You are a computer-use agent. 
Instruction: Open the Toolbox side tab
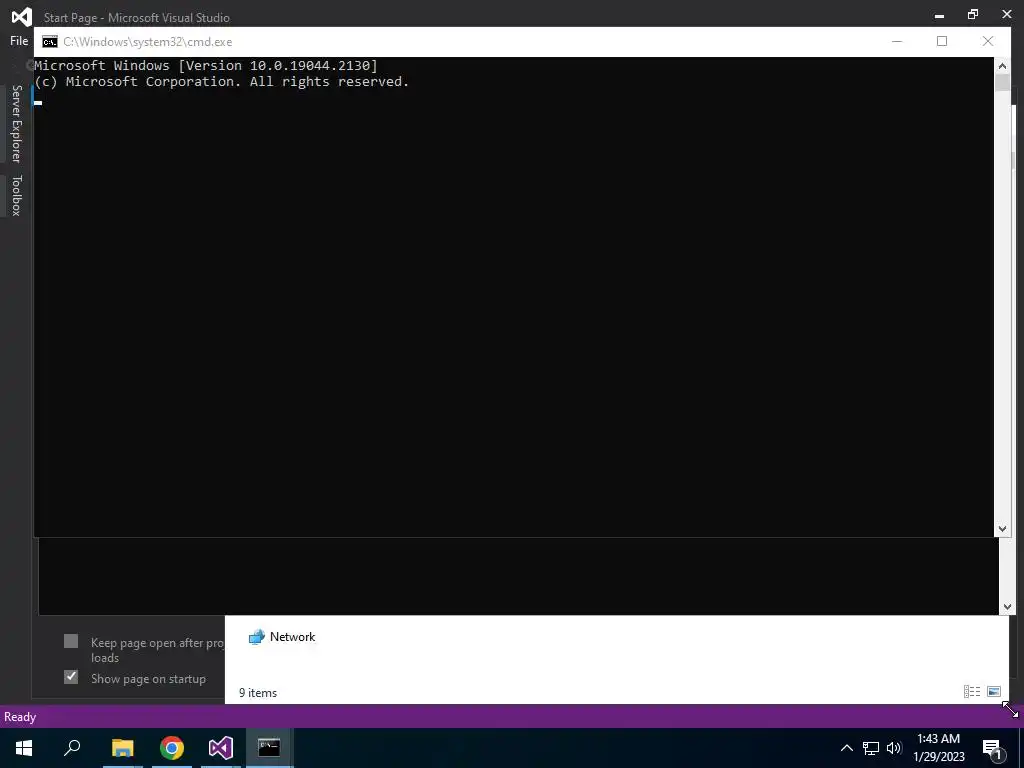pos(16,195)
